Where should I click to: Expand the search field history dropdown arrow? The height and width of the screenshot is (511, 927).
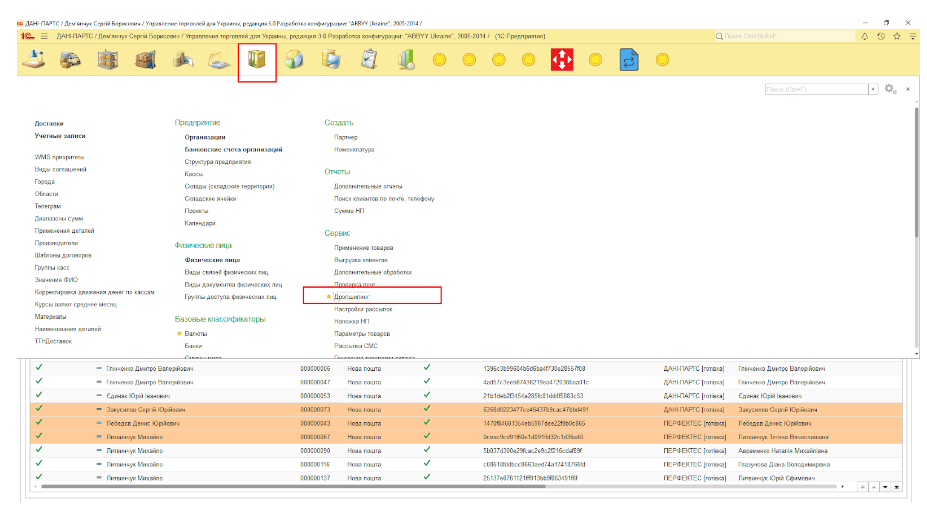873,89
